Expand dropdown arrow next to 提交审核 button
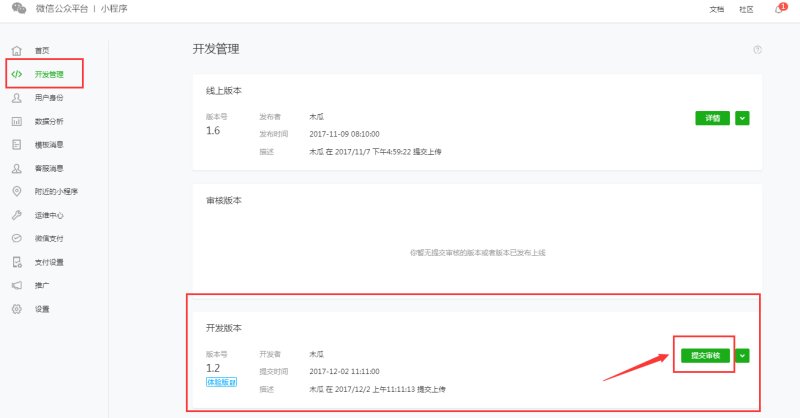Image resolution: width=800 pixels, height=418 pixels. 742,354
